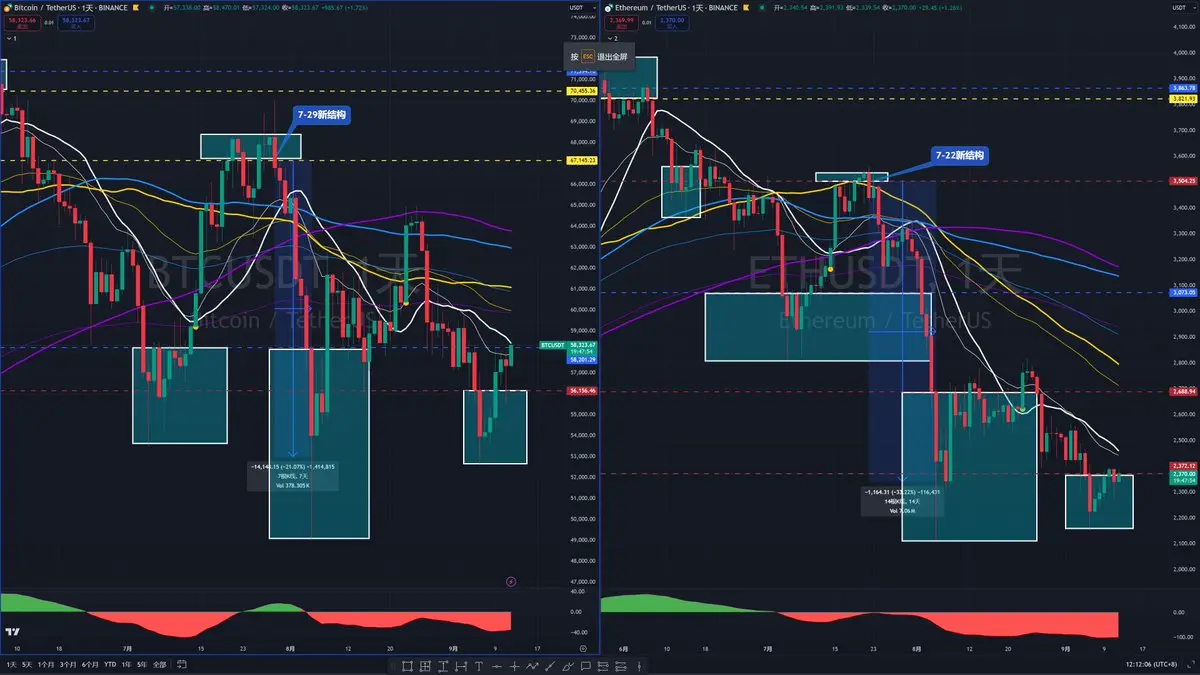Viewport: 1200px width, 675px height.
Task: Click the red 2,688.94 price label
Action: [x=1182, y=393]
